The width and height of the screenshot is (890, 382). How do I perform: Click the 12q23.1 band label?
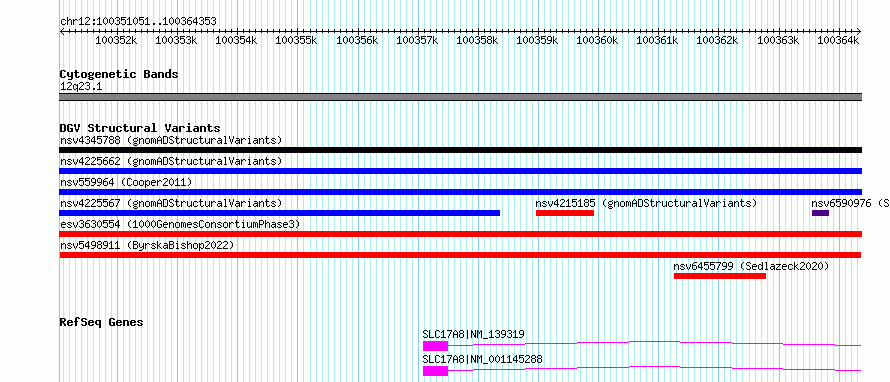pos(81,87)
